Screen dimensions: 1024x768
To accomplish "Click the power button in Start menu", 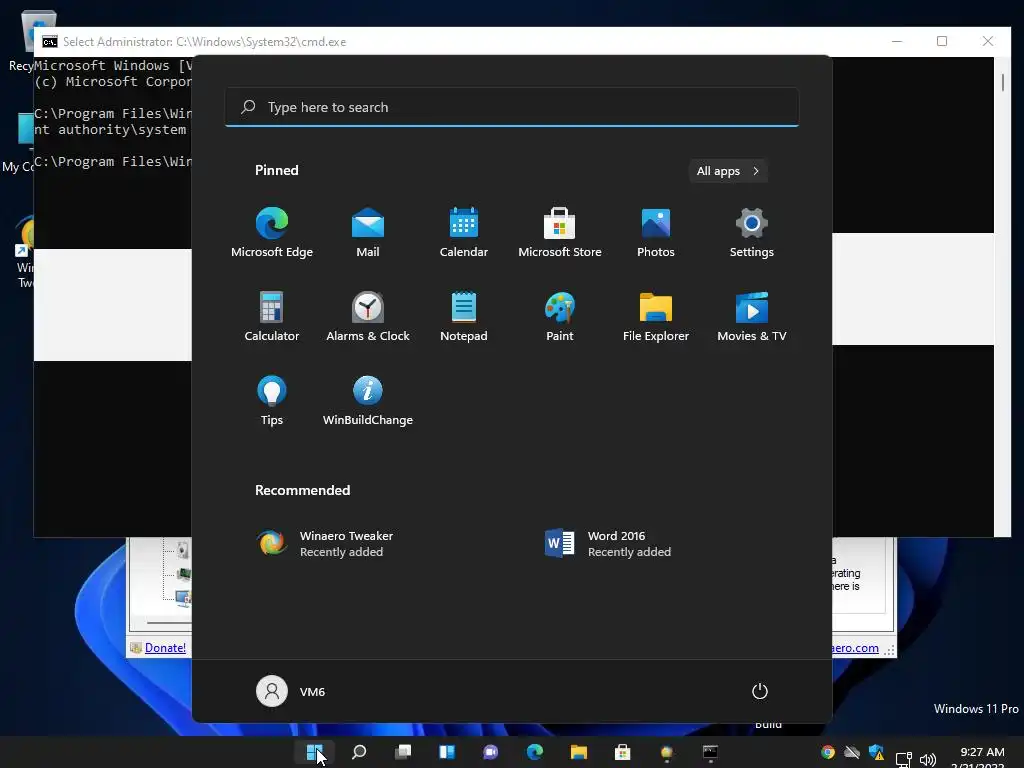I will pos(760,691).
